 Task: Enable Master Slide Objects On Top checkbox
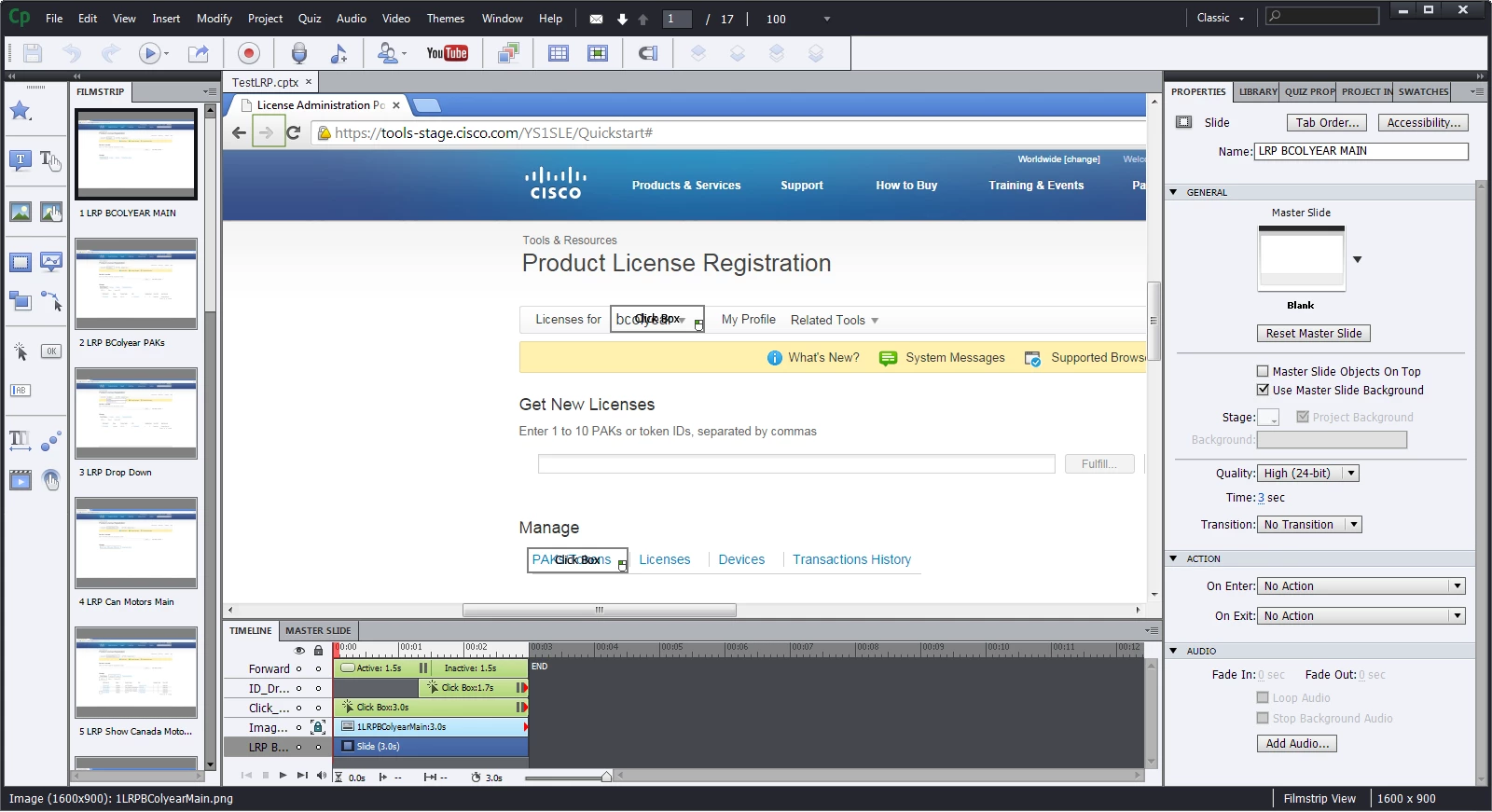point(1263,371)
